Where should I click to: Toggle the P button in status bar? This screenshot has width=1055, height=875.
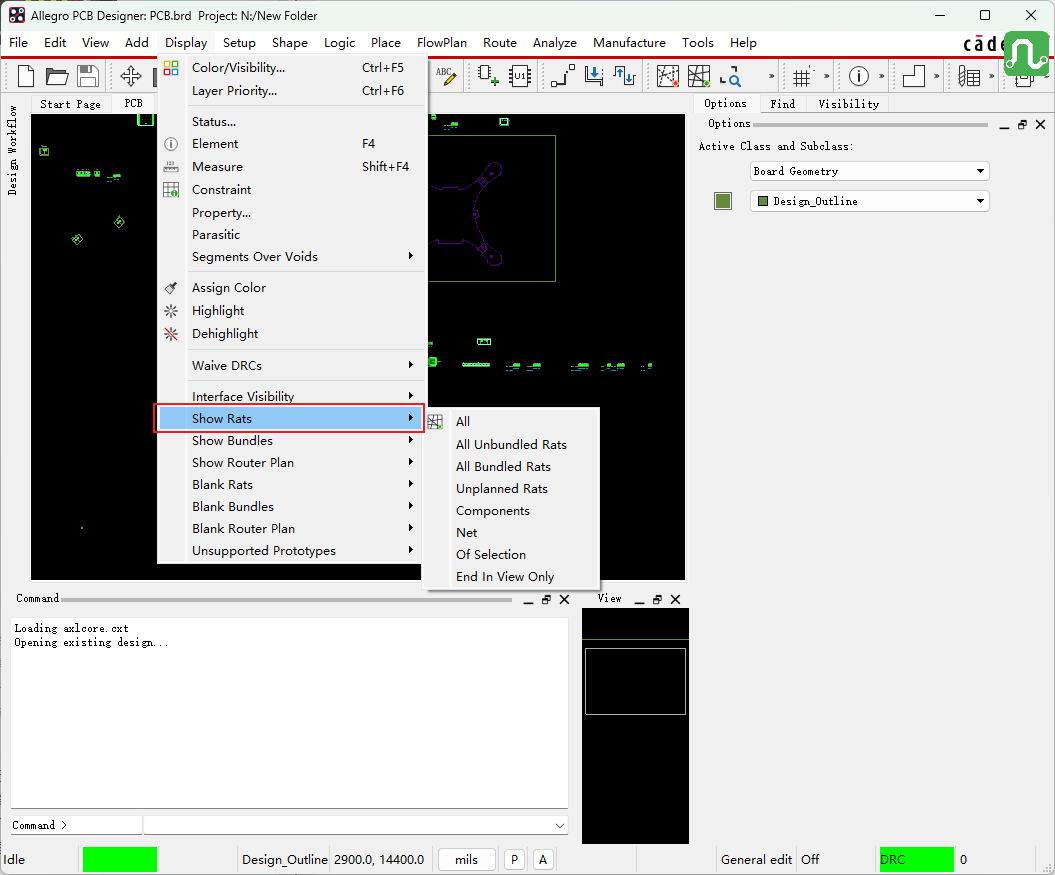[x=514, y=860]
